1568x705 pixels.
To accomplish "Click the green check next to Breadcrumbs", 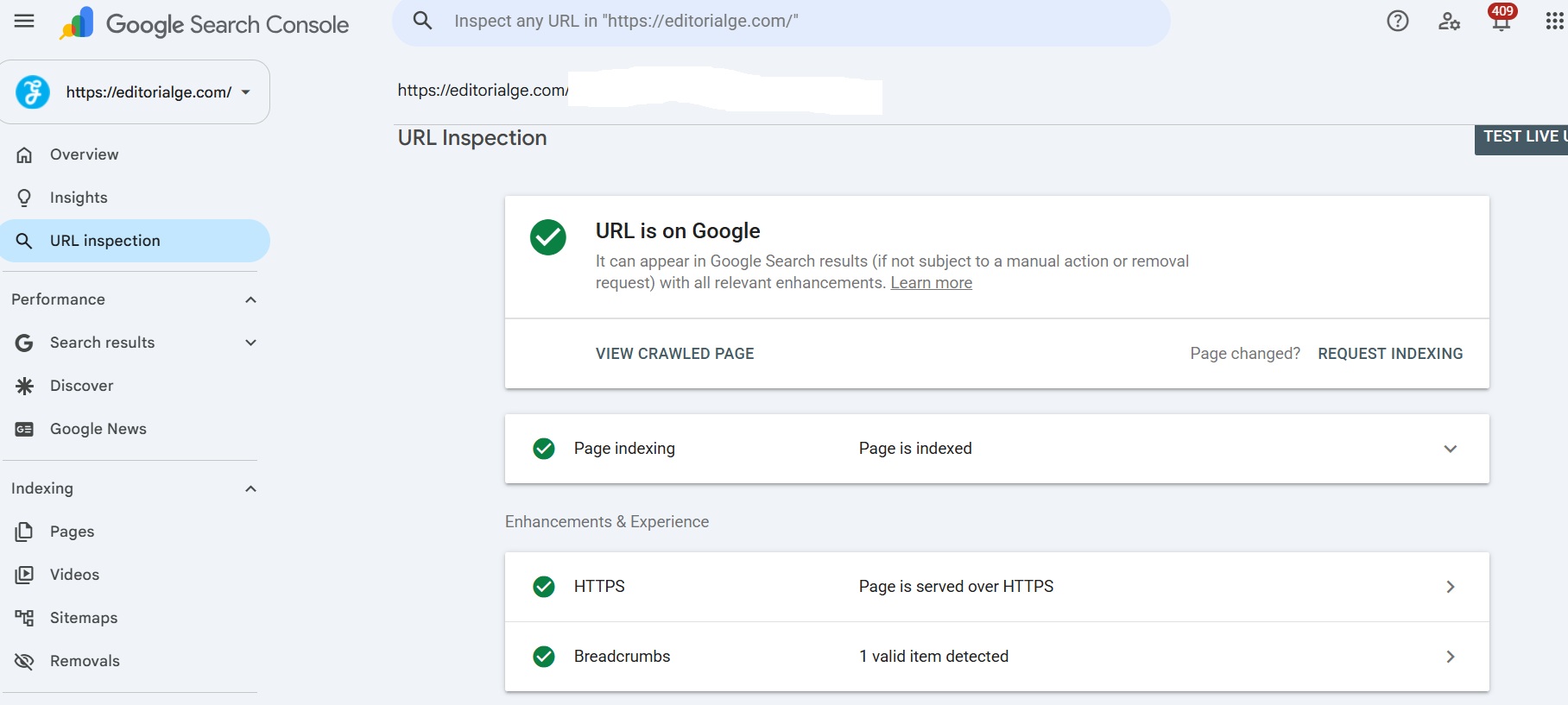I will click(544, 657).
